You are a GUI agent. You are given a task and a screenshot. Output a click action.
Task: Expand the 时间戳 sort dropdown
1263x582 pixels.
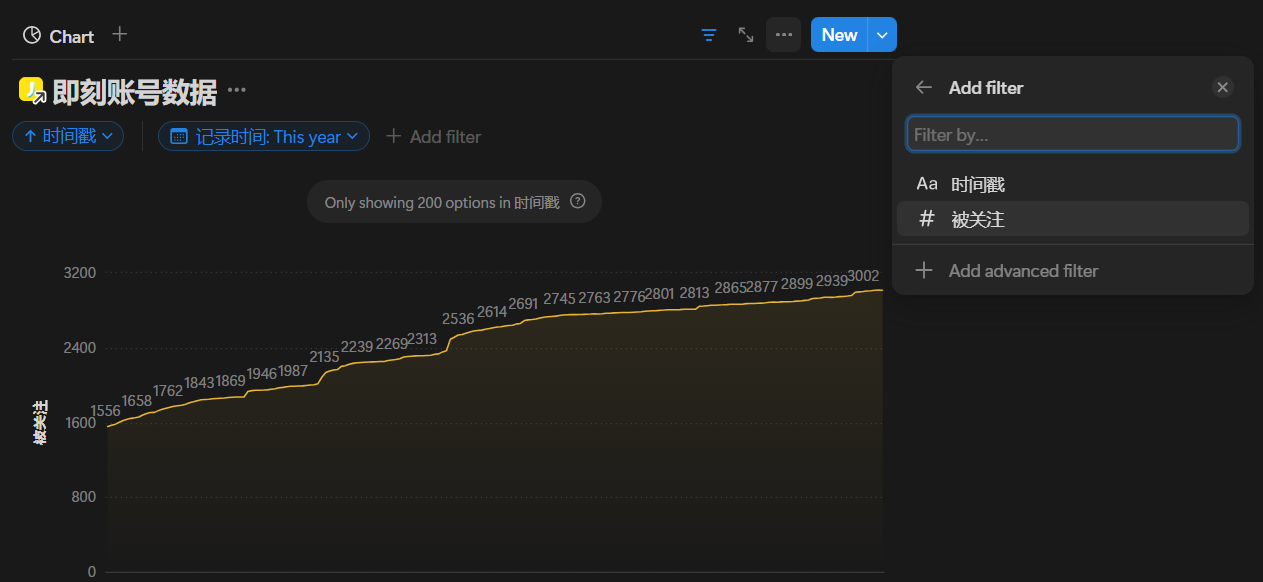(x=68, y=136)
